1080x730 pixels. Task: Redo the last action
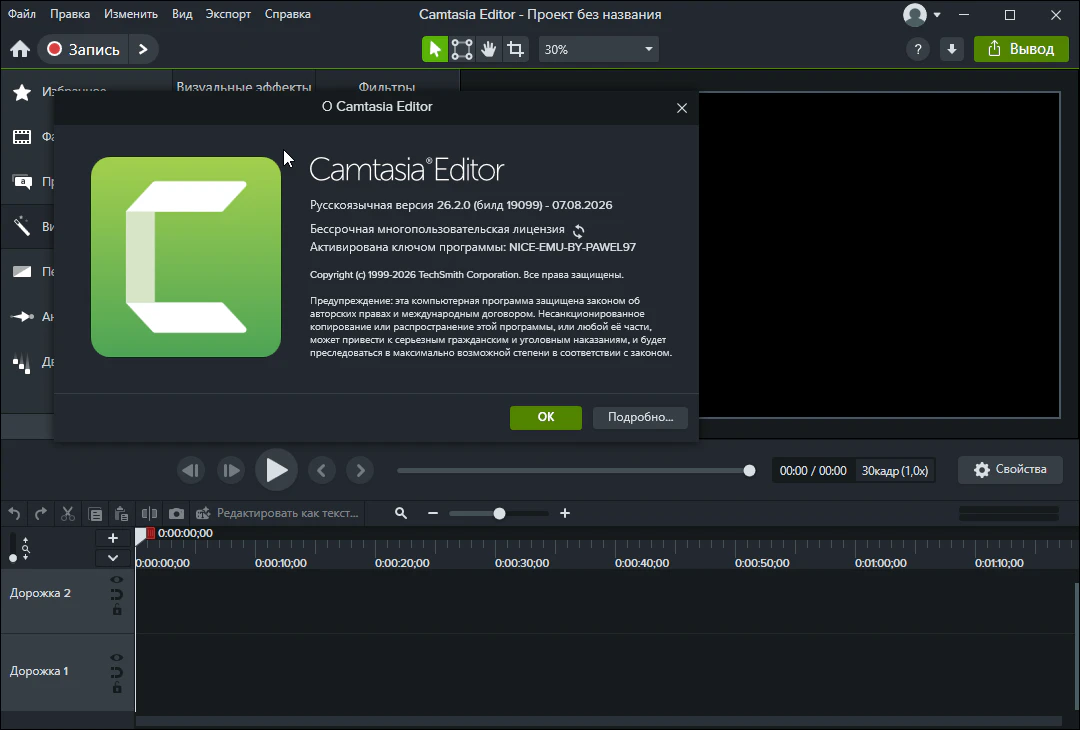coord(41,513)
